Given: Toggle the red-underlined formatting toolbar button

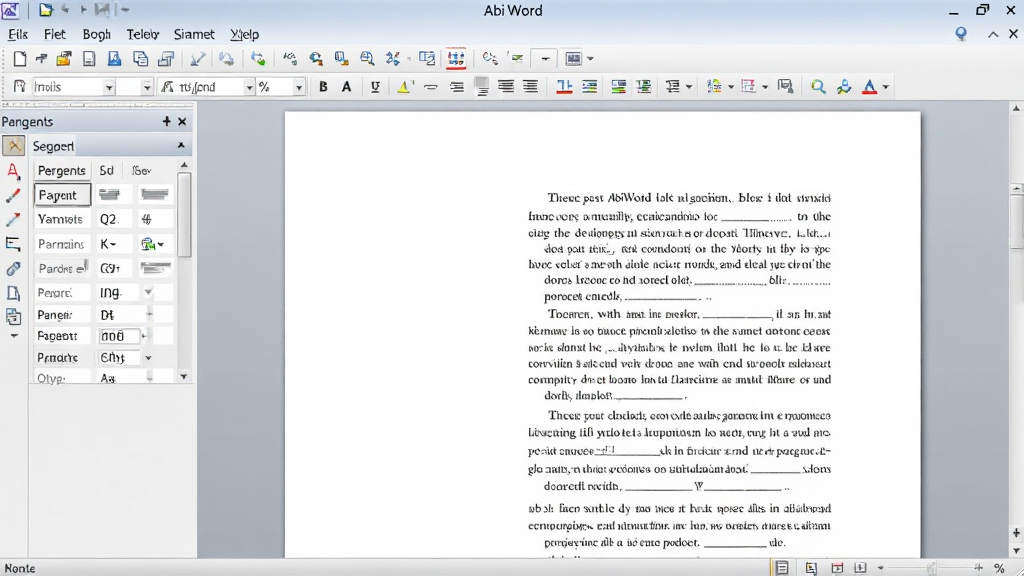Looking at the screenshot, I should pyautogui.click(x=564, y=86).
